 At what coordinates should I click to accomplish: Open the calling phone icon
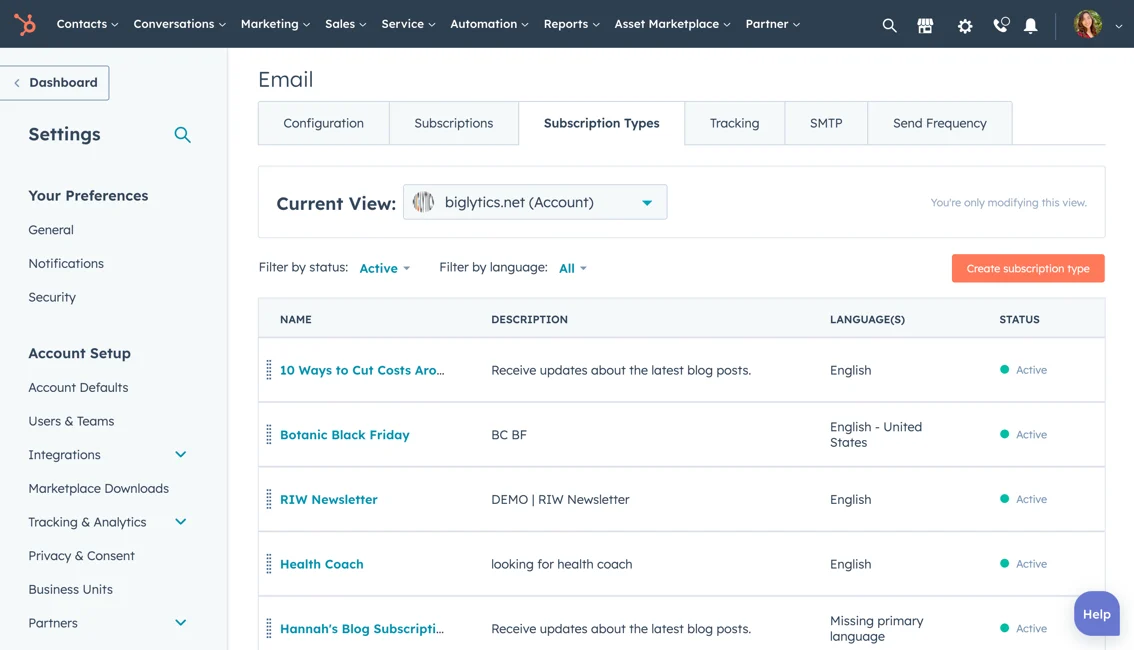pyautogui.click(x=1000, y=26)
